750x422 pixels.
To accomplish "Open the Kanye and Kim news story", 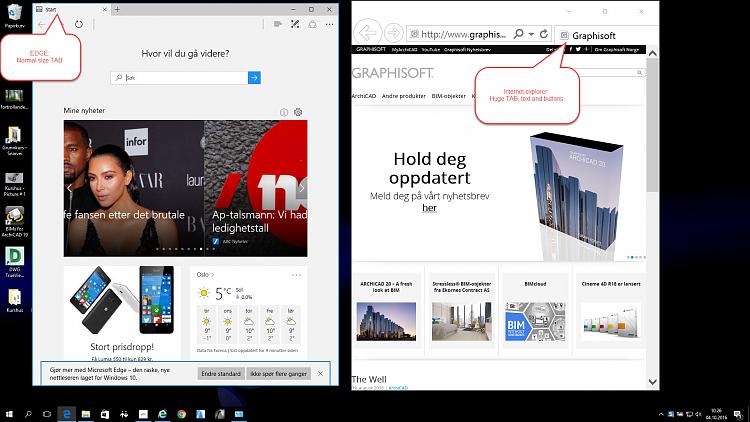I will (134, 188).
